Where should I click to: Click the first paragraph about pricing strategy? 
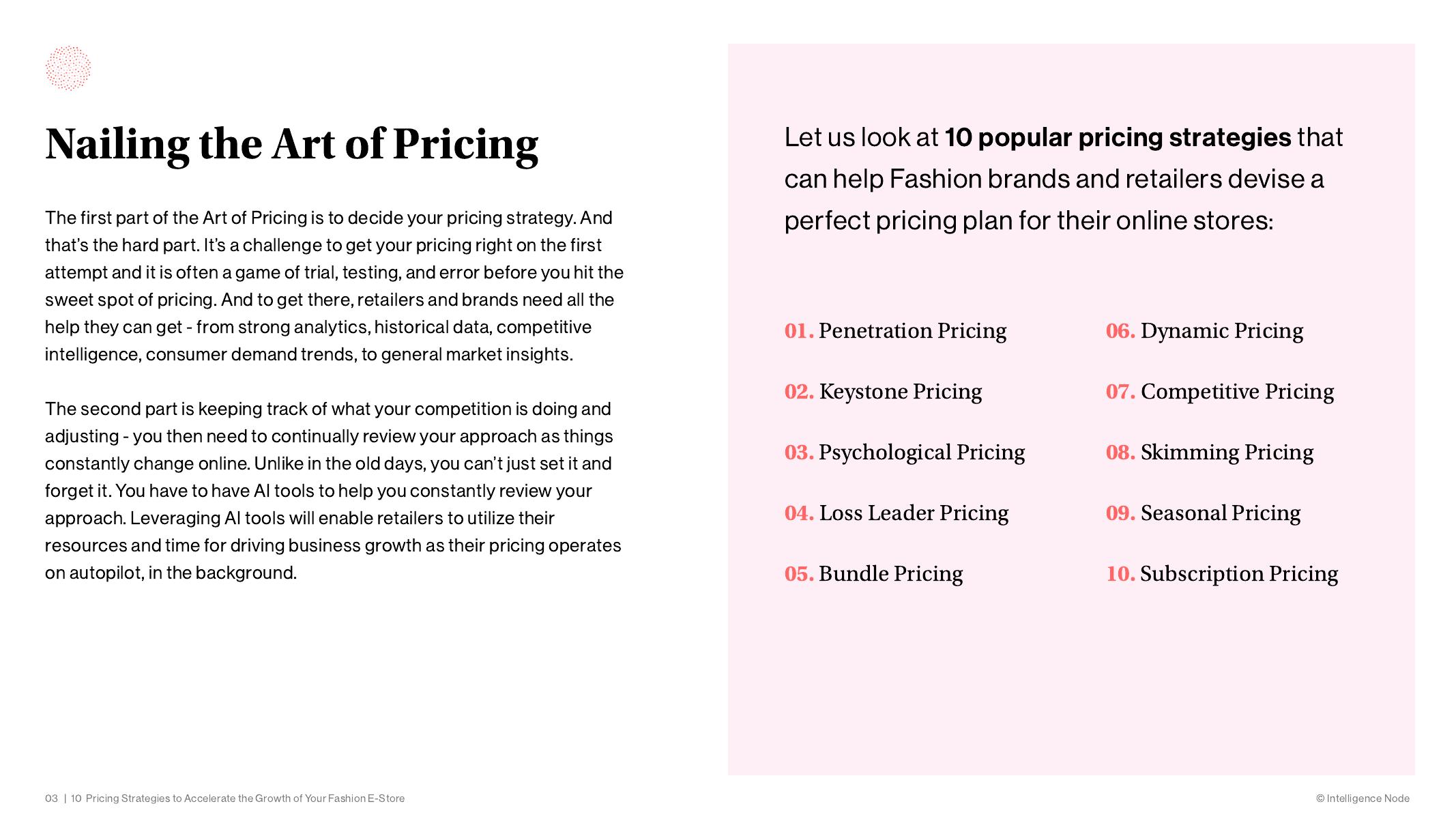coord(334,286)
